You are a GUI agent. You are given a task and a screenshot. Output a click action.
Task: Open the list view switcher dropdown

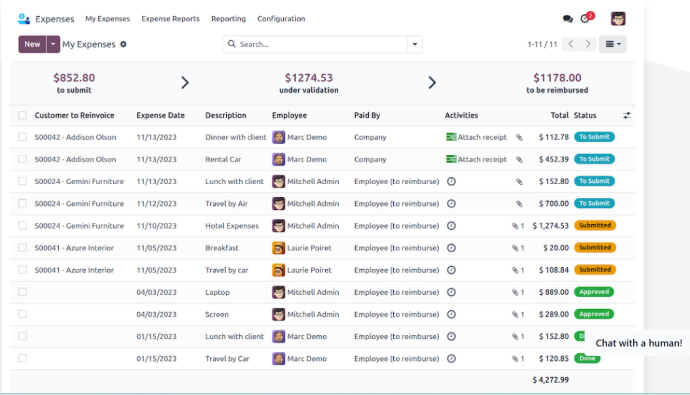pos(613,44)
